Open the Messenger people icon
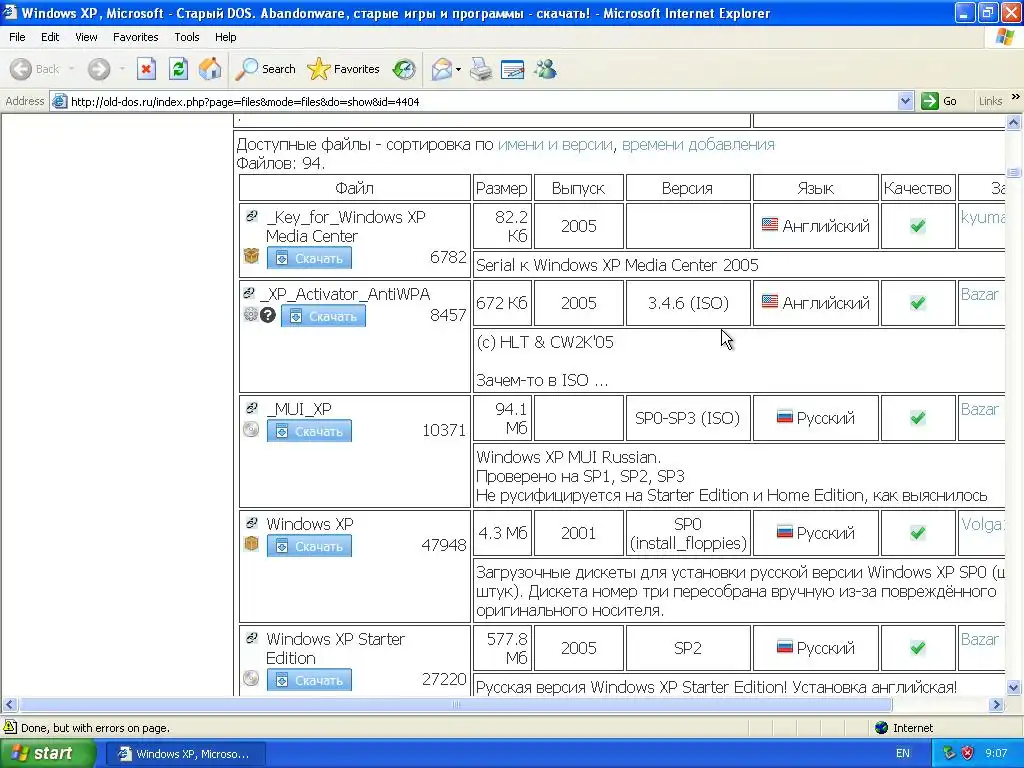Image resolution: width=1024 pixels, height=768 pixels. click(x=545, y=69)
